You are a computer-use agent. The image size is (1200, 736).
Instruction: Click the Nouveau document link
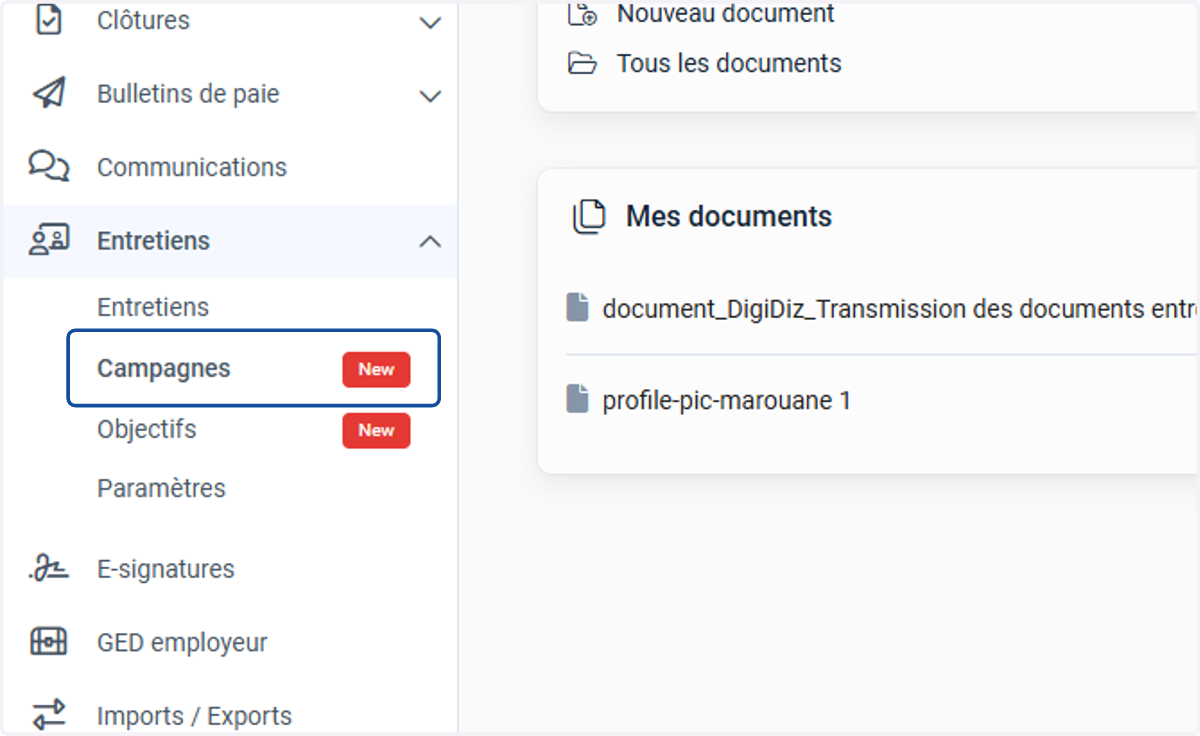click(x=726, y=14)
